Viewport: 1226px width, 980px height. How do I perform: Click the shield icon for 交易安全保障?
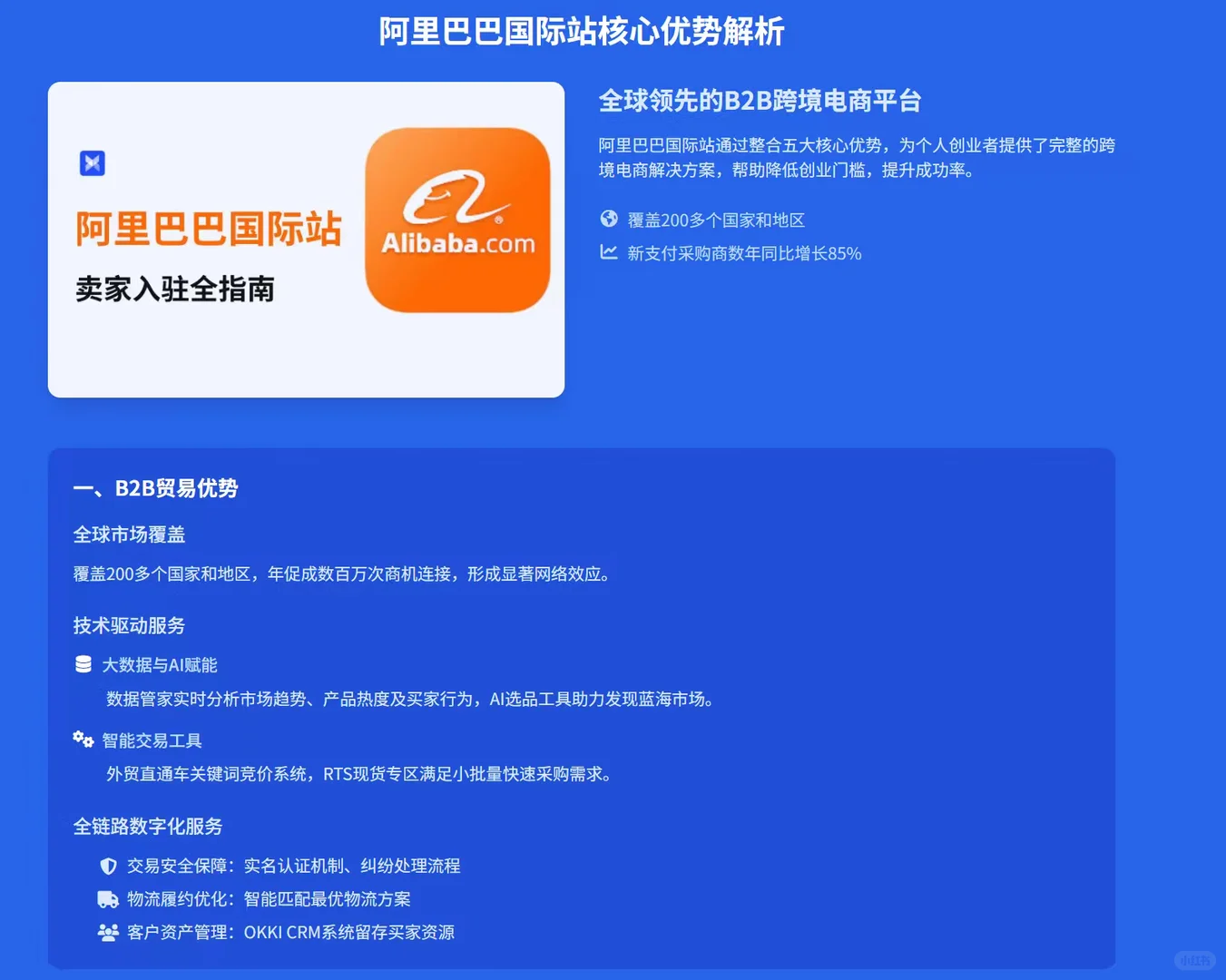(108, 865)
